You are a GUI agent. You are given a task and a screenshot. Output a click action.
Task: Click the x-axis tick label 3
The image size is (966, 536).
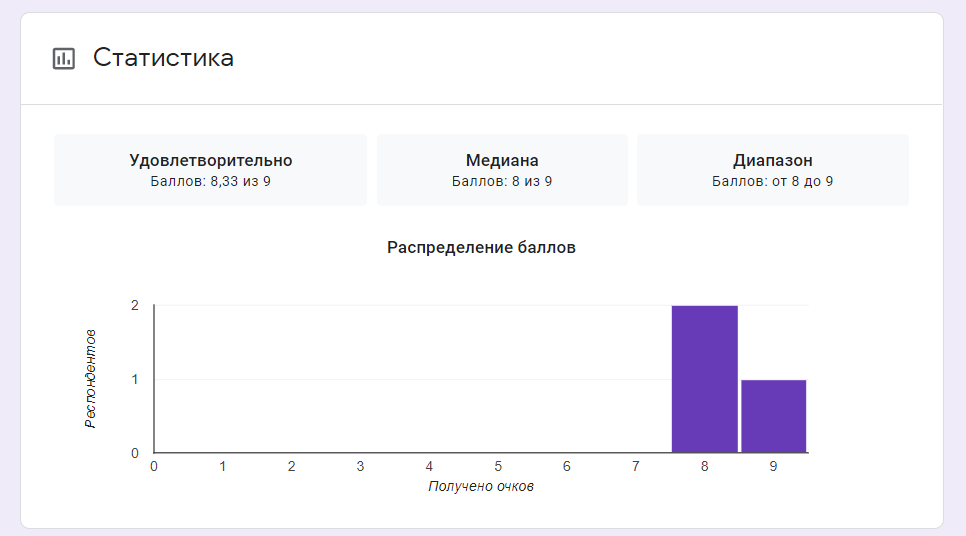pos(360,466)
